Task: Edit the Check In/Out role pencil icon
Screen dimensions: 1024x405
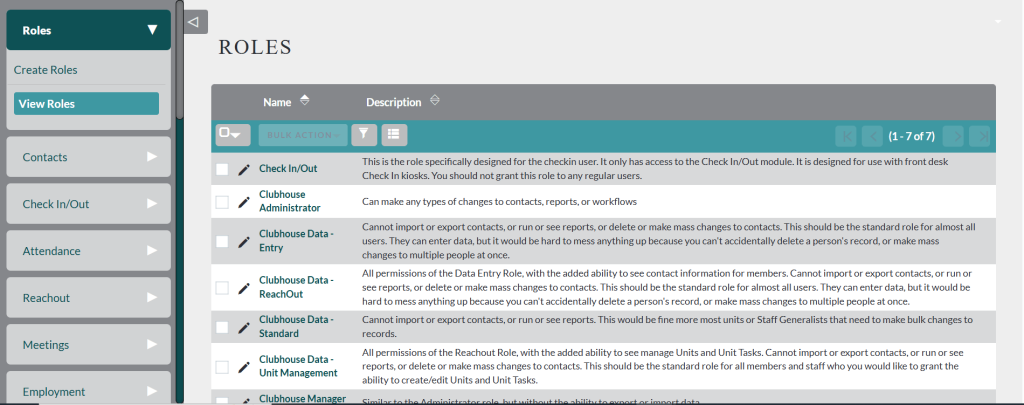Action: (244, 169)
